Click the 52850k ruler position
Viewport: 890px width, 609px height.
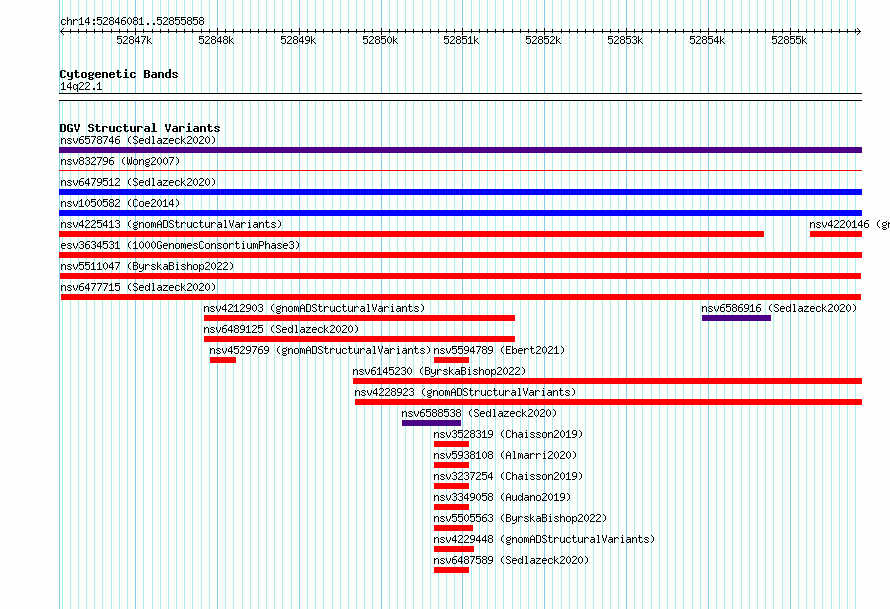(x=380, y=40)
